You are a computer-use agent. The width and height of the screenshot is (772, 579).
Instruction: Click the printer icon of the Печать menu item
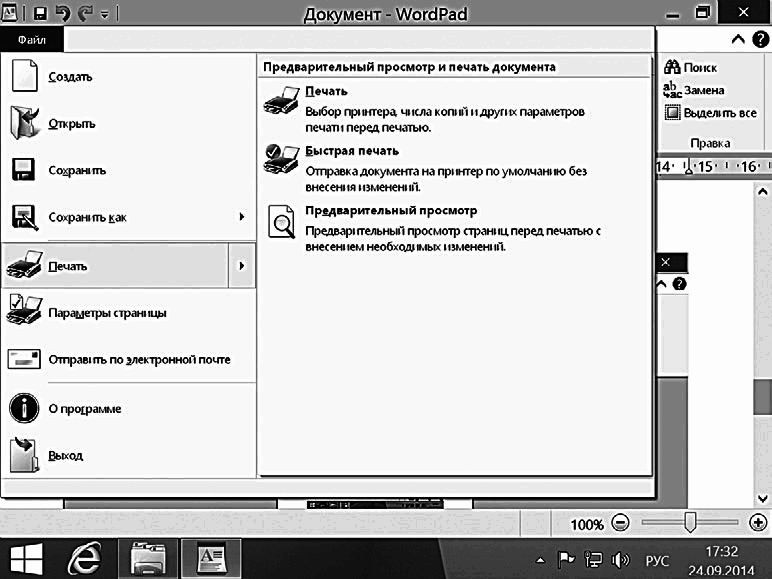(25, 264)
